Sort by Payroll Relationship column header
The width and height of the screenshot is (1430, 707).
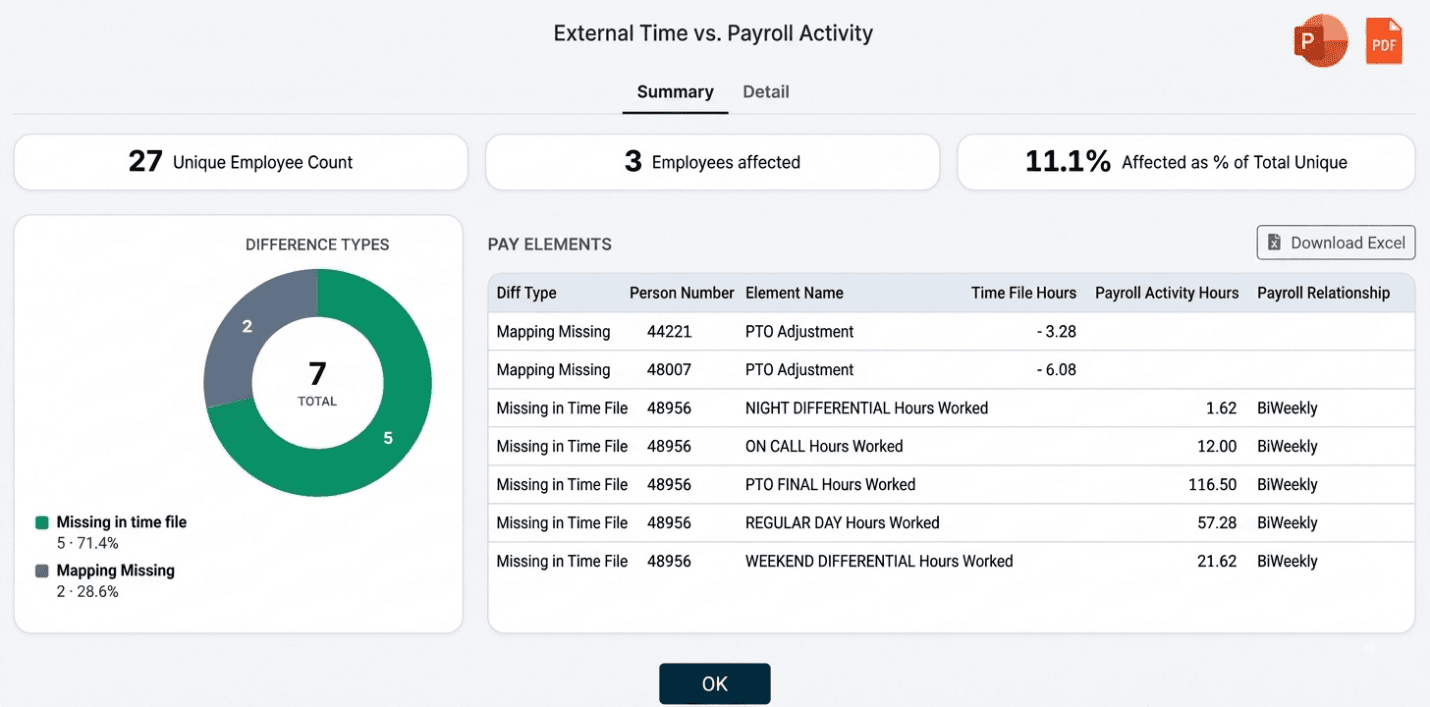(x=1323, y=293)
